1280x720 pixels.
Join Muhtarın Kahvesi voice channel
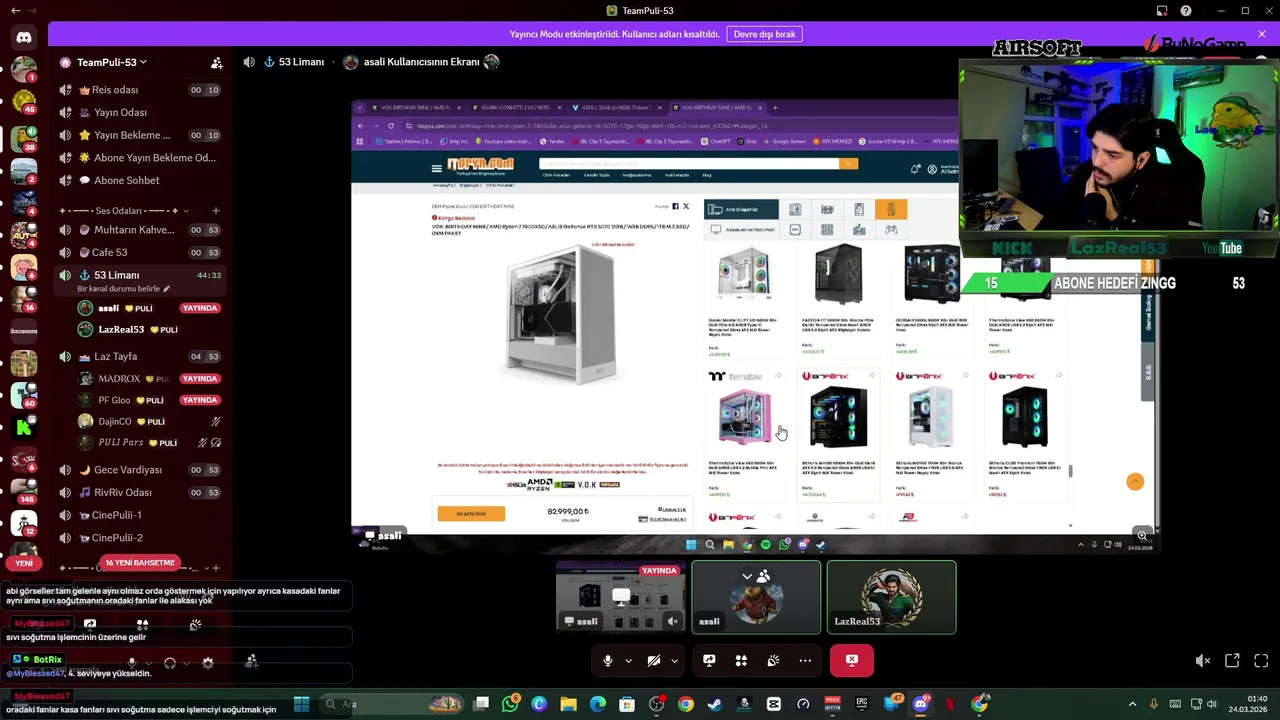tap(140, 230)
